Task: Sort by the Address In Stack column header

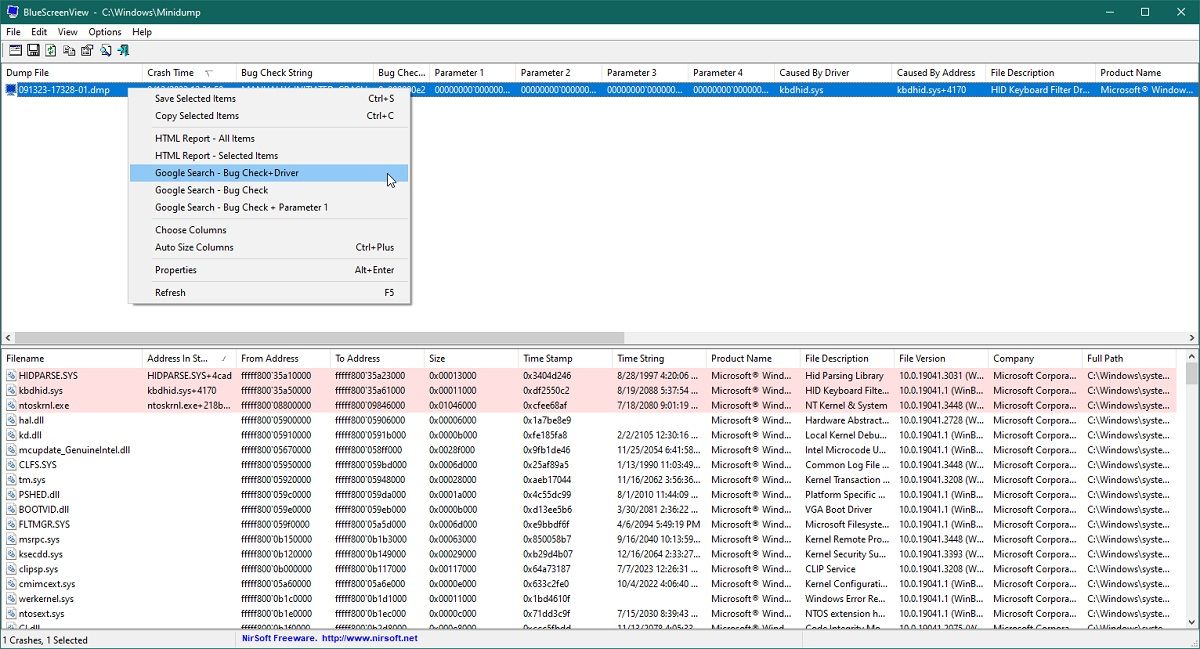Action: point(177,358)
